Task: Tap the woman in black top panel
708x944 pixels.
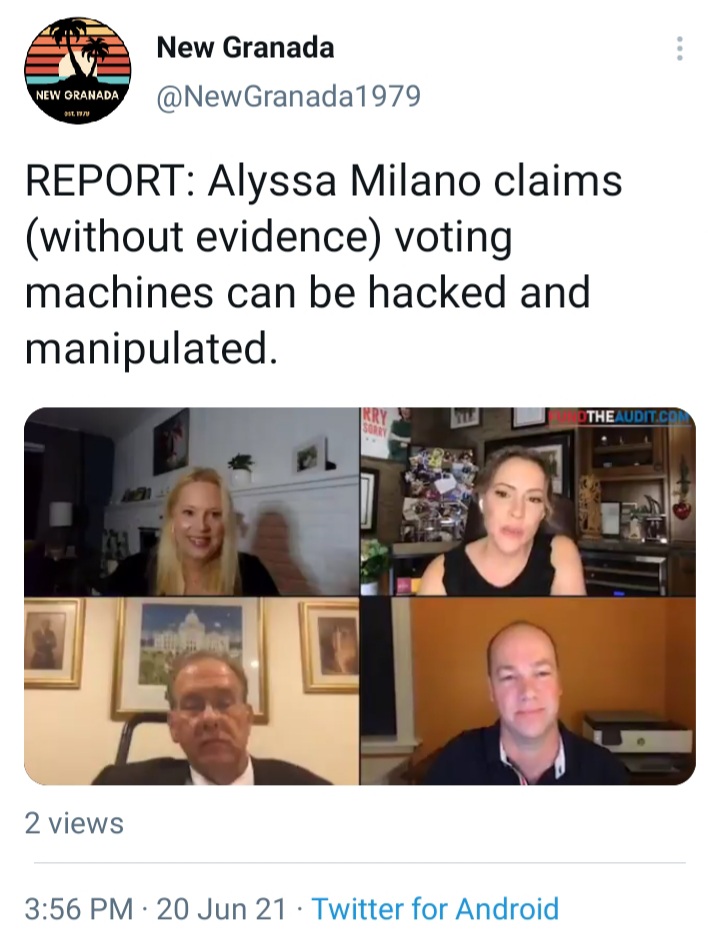Action: [528, 502]
